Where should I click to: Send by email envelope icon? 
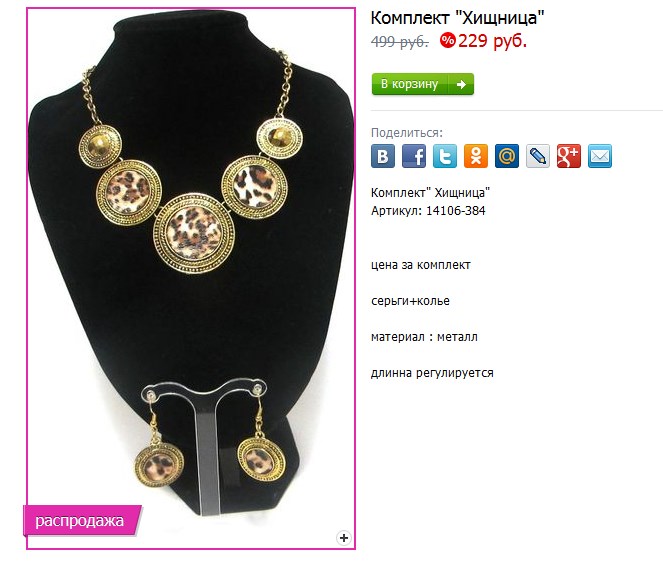point(600,156)
